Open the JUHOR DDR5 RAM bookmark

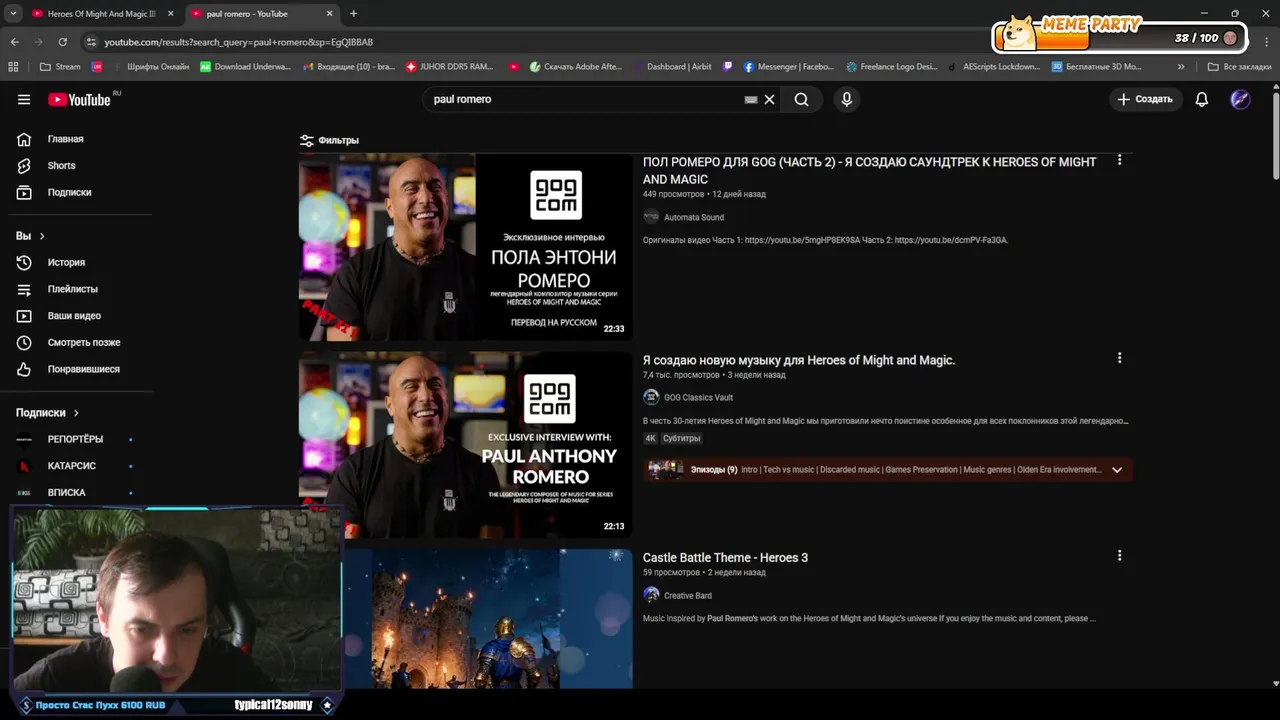coord(450,67)
